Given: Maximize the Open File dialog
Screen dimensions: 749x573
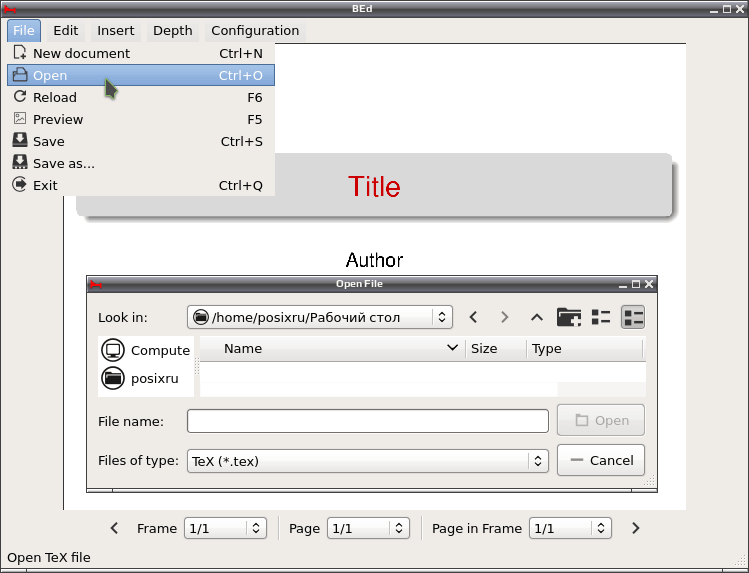Looking at the screenshot, I should pos(636,284).
